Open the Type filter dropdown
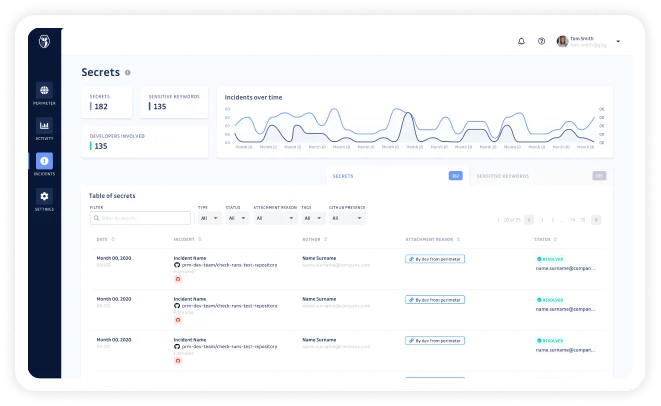Viewport: 661px width, 406px height. [x=210, y=218]
